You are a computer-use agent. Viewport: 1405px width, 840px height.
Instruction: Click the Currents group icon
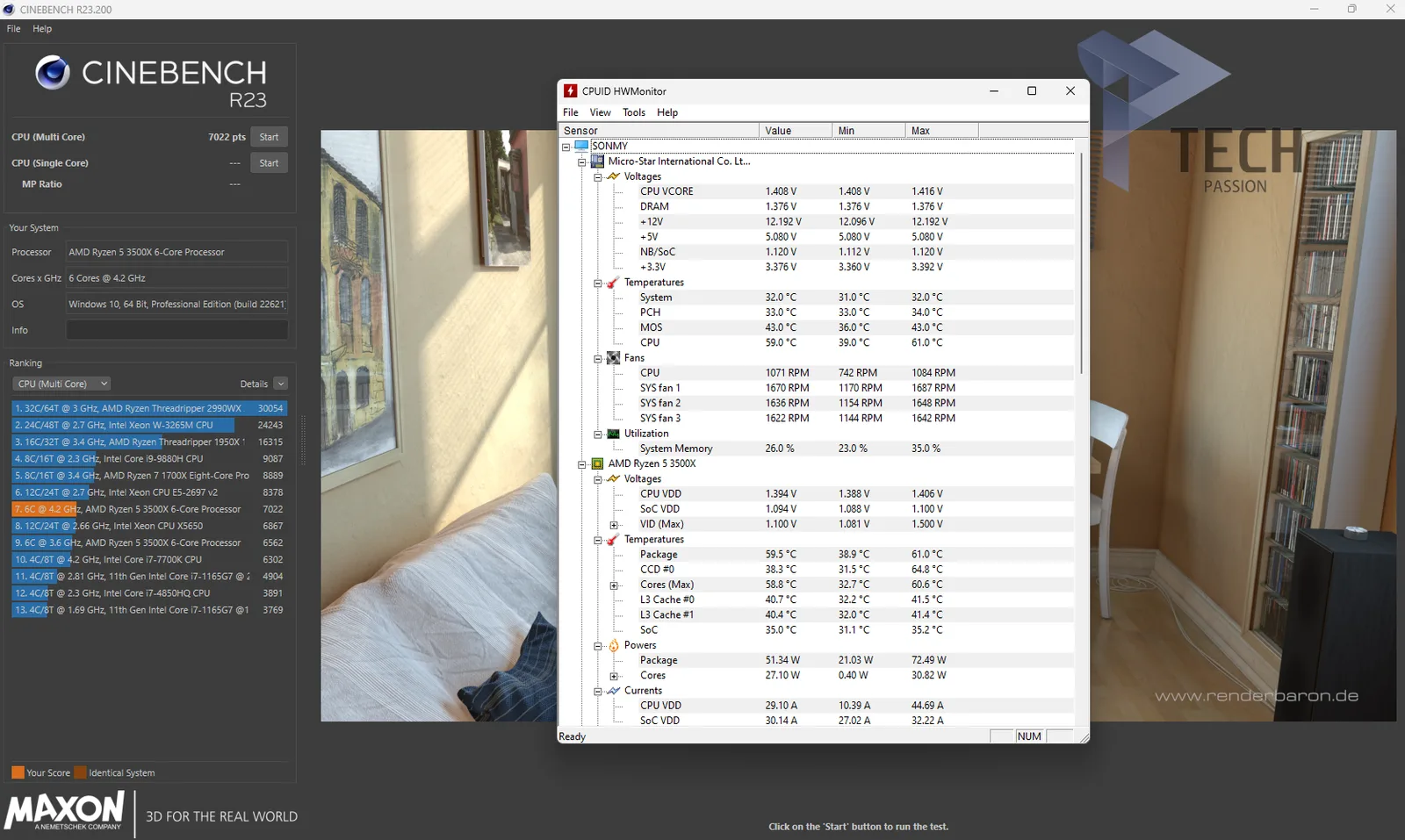click(613, 691)
